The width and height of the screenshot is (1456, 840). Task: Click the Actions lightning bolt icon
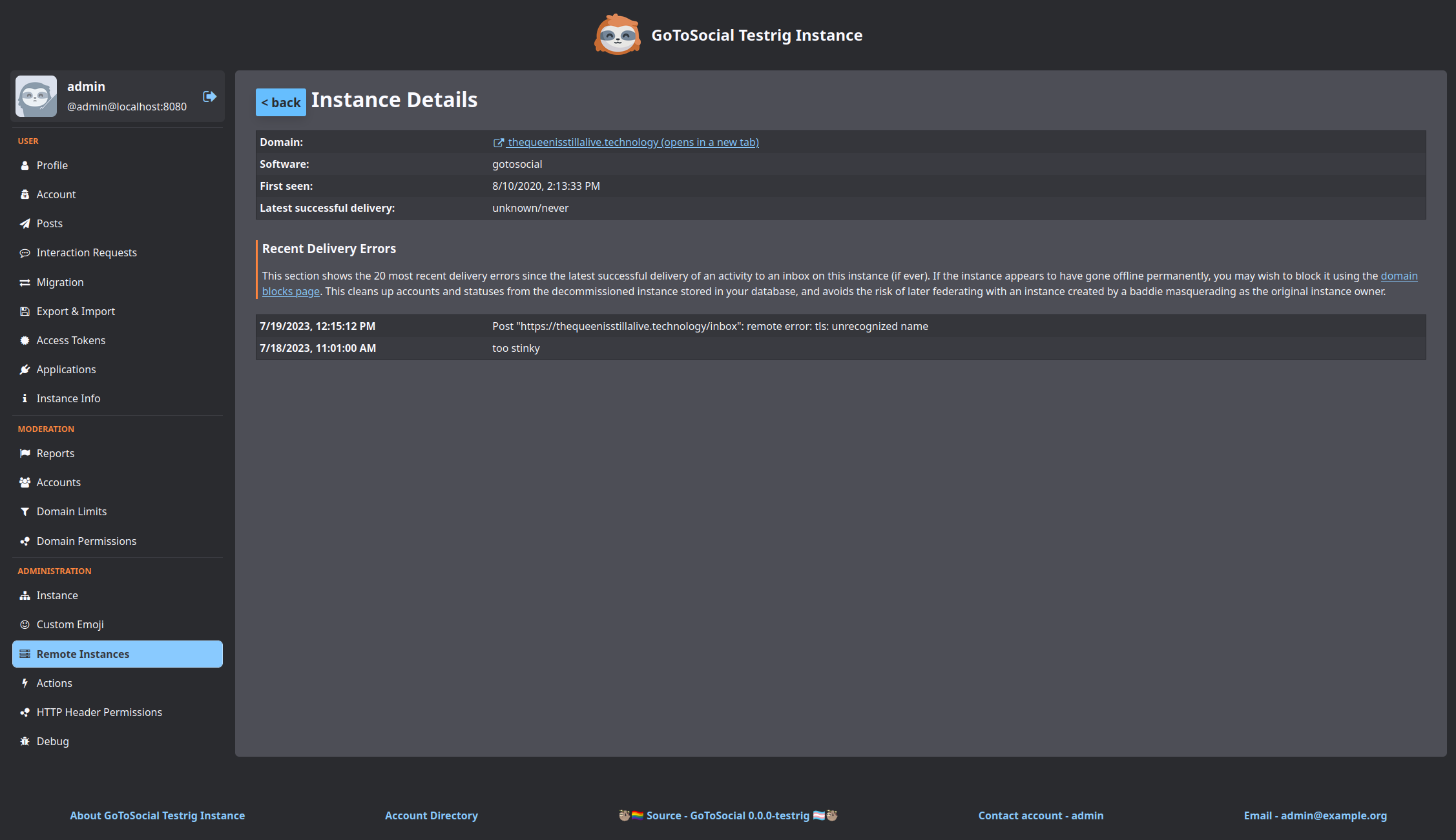tap(25, 683)
